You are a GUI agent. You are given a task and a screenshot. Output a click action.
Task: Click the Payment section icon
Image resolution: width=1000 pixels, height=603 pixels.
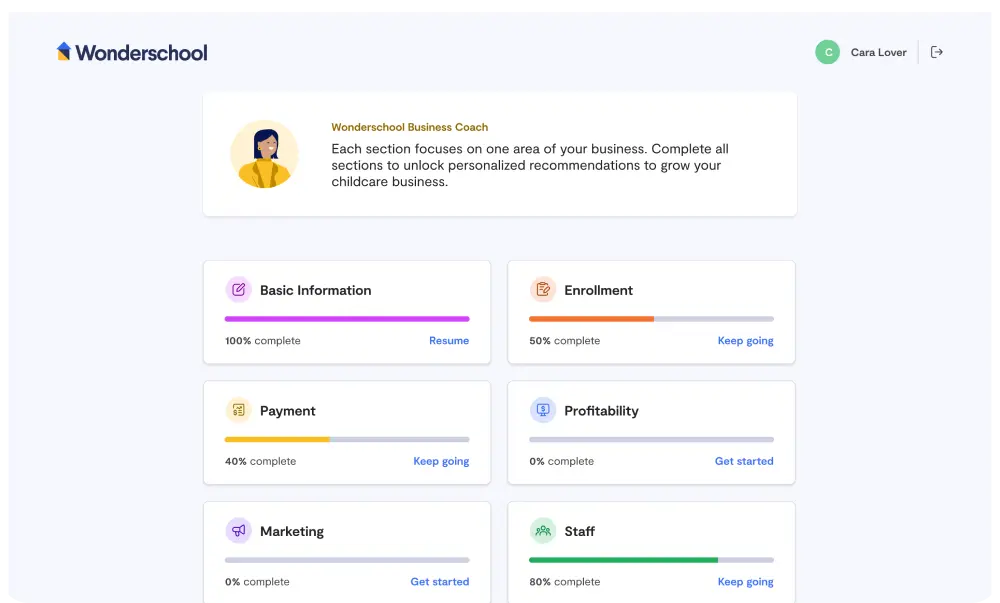238,411
